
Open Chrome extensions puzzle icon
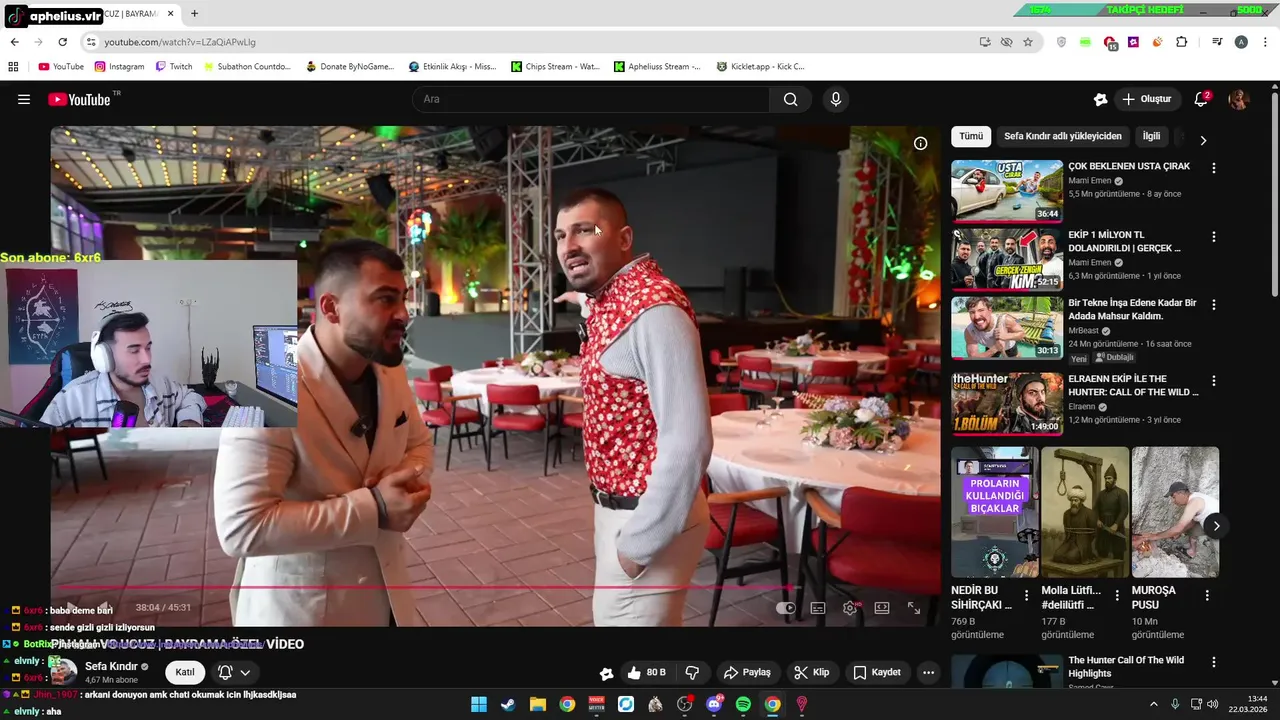coord(1182,42)
